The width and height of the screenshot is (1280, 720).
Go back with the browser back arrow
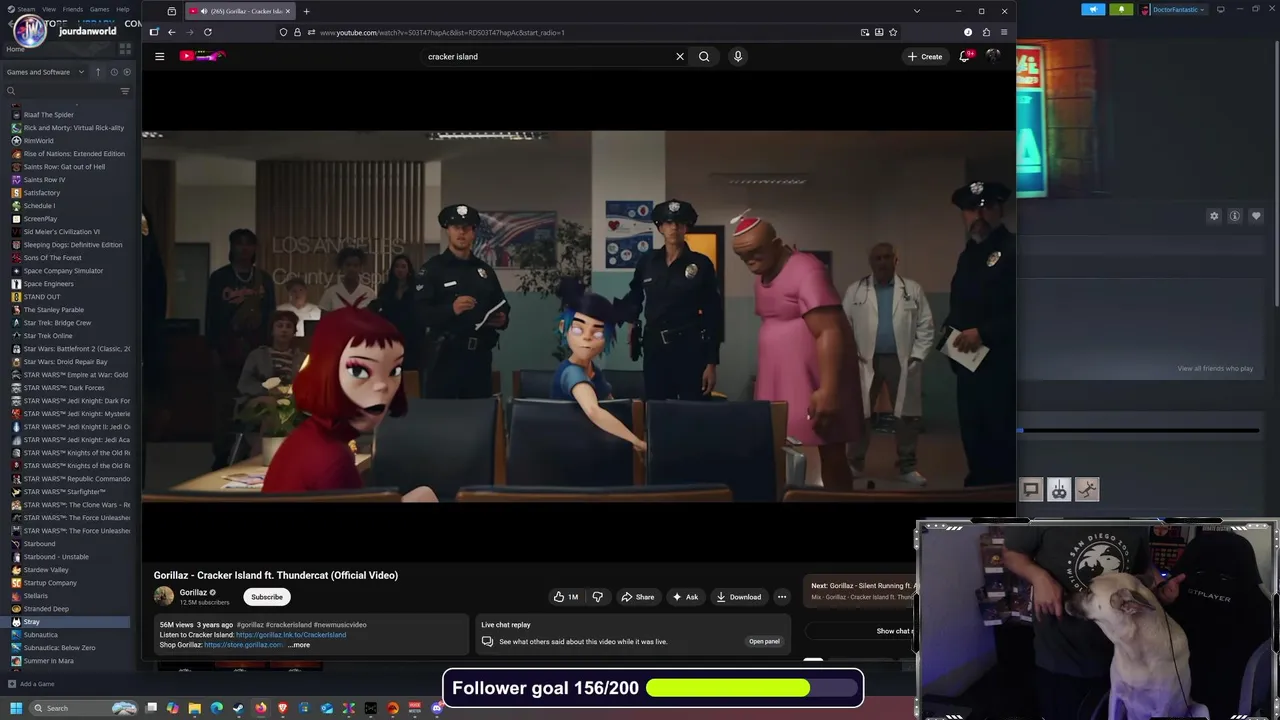coord(171,32)
